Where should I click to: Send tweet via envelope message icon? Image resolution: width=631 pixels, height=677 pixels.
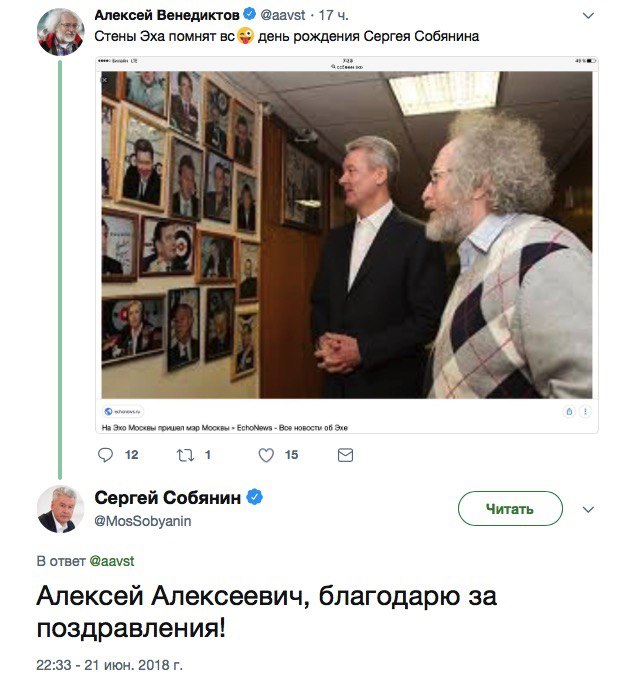(346, 455)
